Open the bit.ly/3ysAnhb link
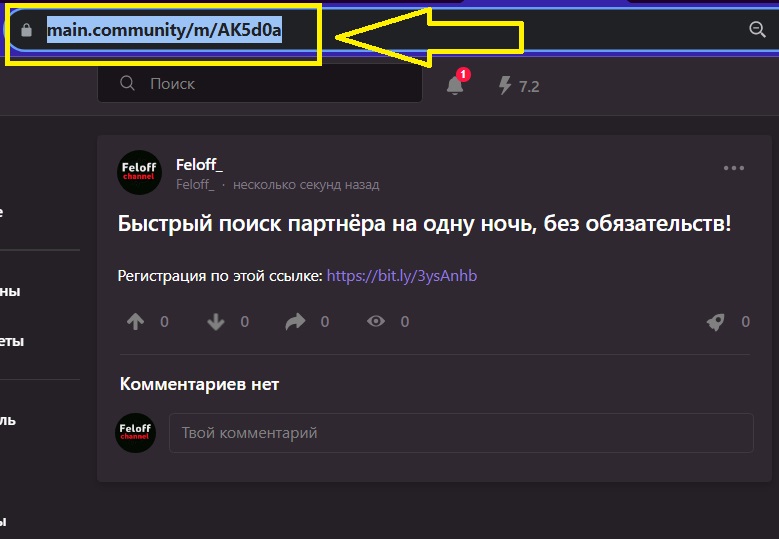779x539 pixels. click(402, 276)
